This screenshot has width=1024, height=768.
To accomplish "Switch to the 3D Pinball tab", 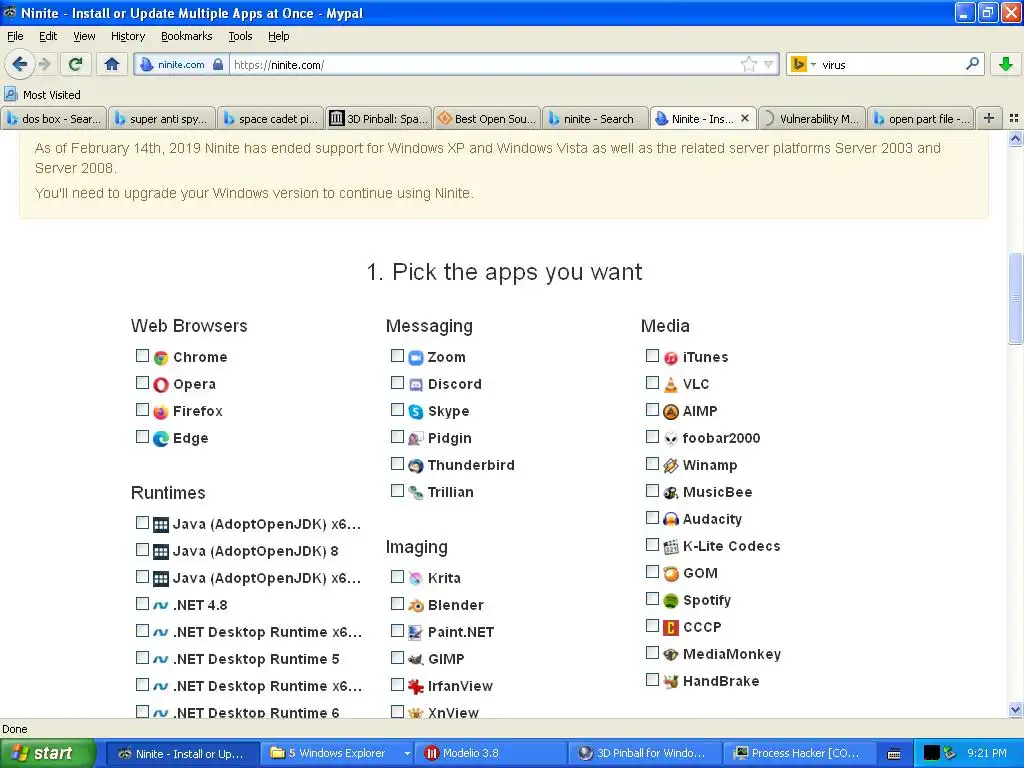I will pos(379,118).
